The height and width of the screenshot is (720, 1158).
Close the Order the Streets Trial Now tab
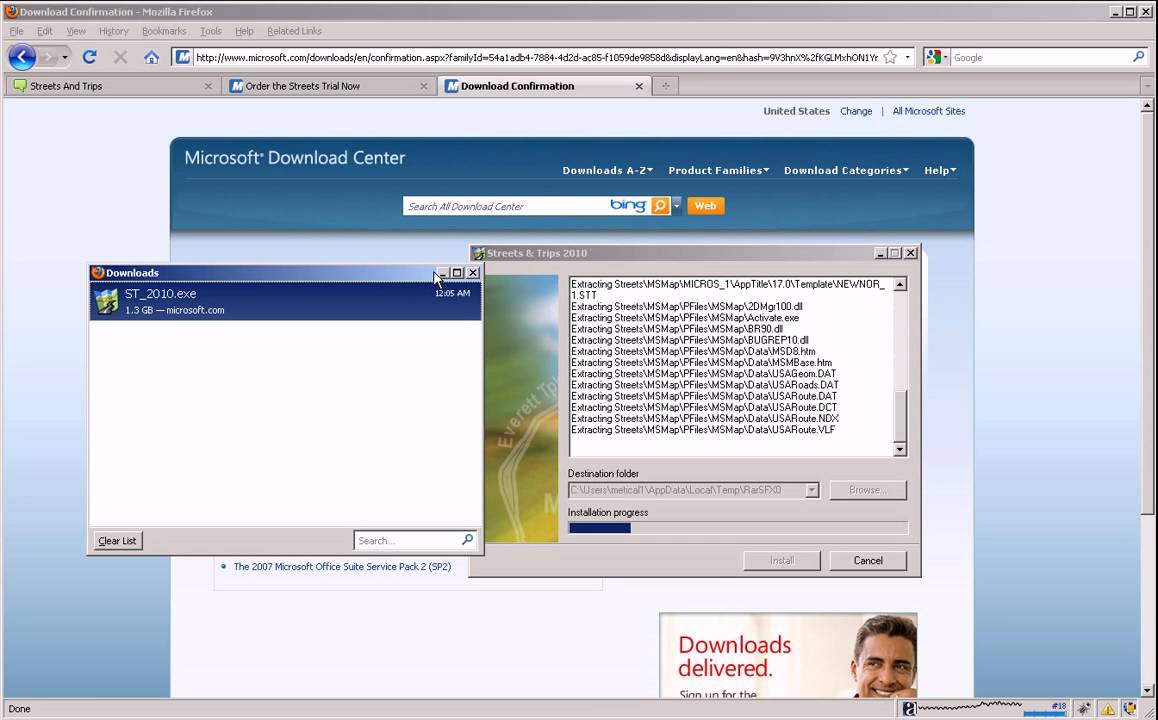[423, 86]
